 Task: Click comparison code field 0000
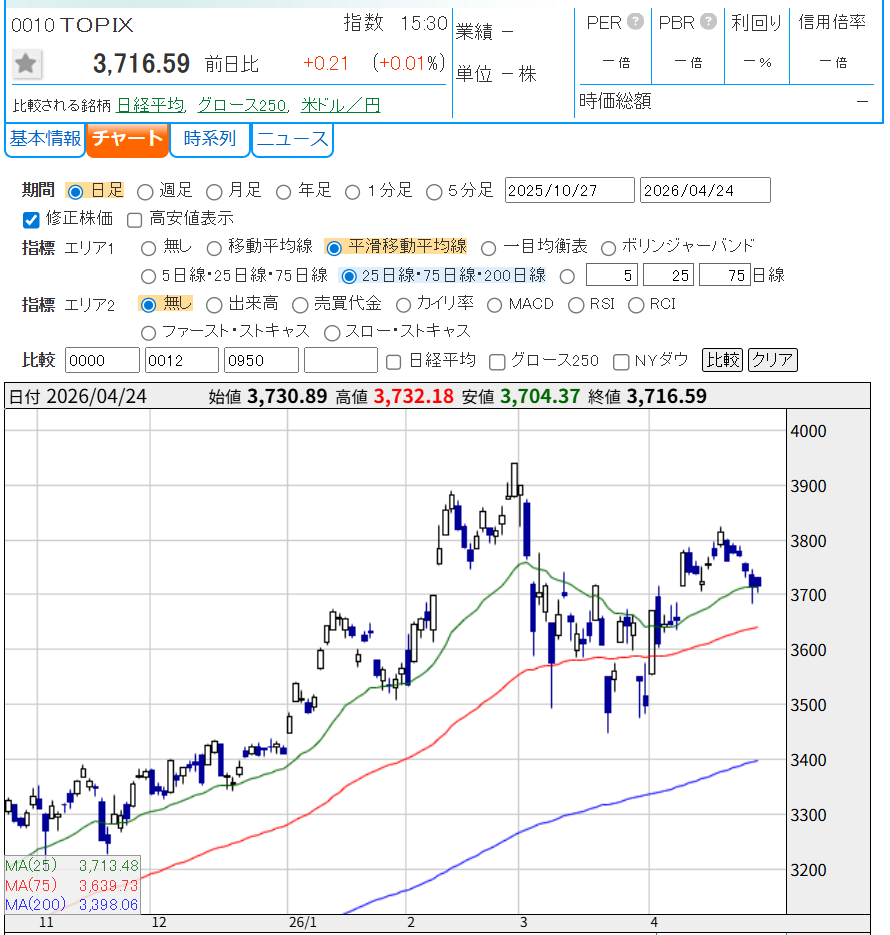[102, 360]
